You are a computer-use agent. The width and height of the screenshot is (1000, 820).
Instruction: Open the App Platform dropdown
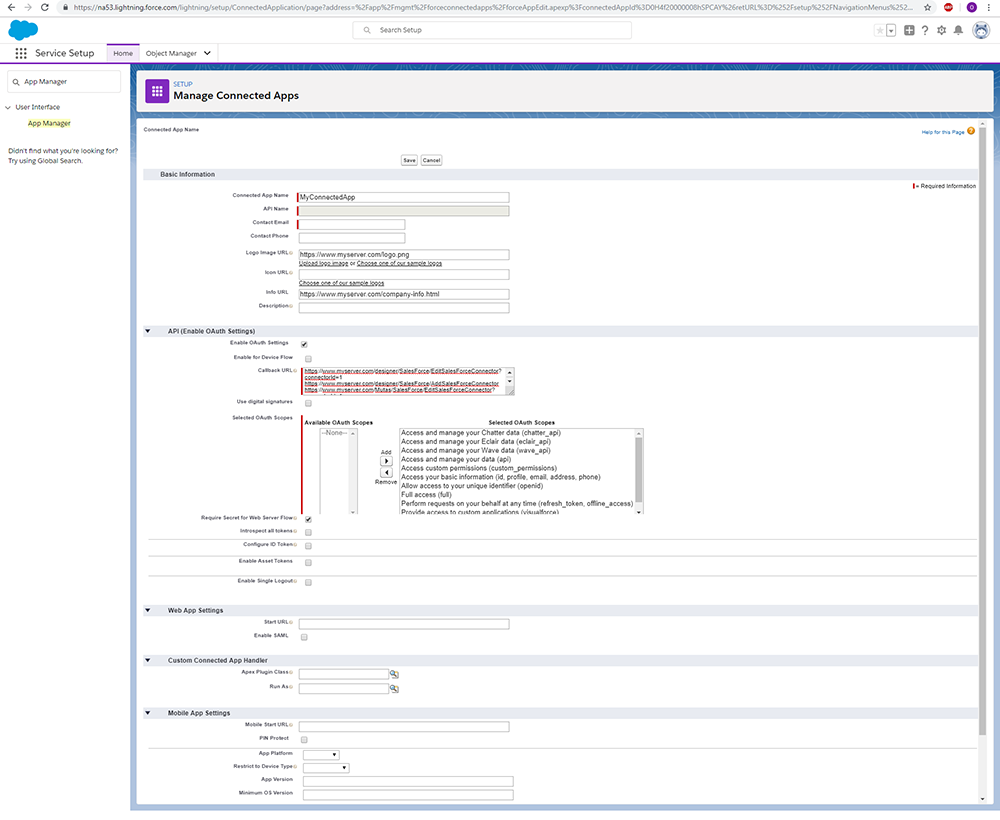click(x=321, y=755)
